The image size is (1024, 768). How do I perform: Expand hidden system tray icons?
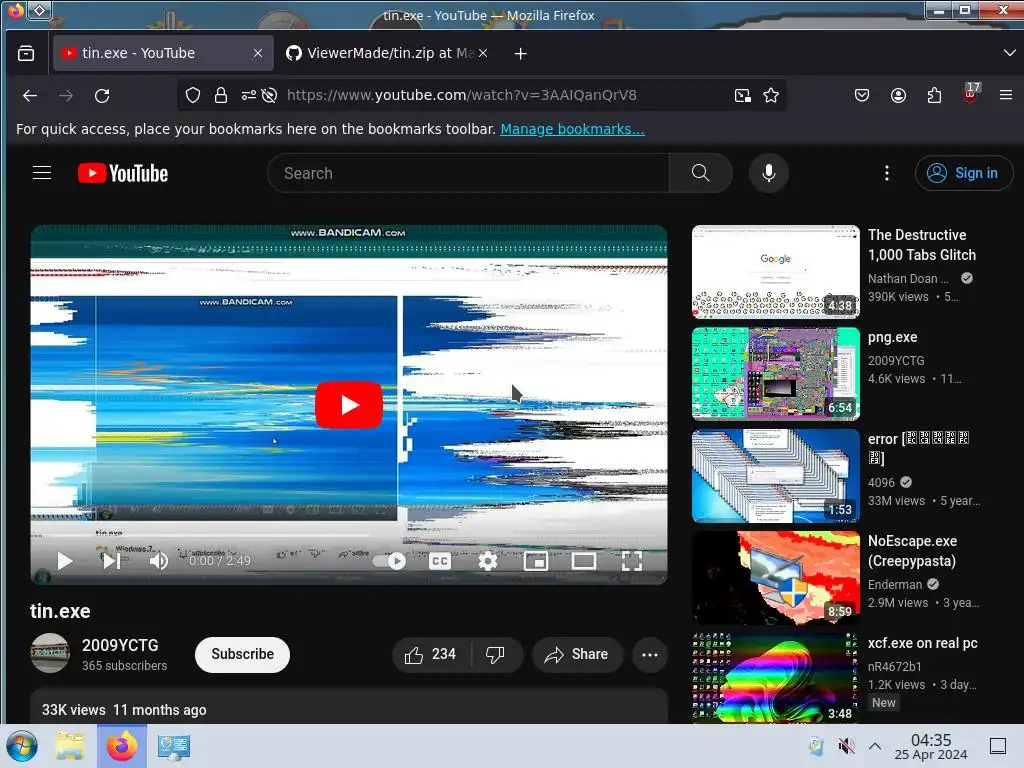875,746
